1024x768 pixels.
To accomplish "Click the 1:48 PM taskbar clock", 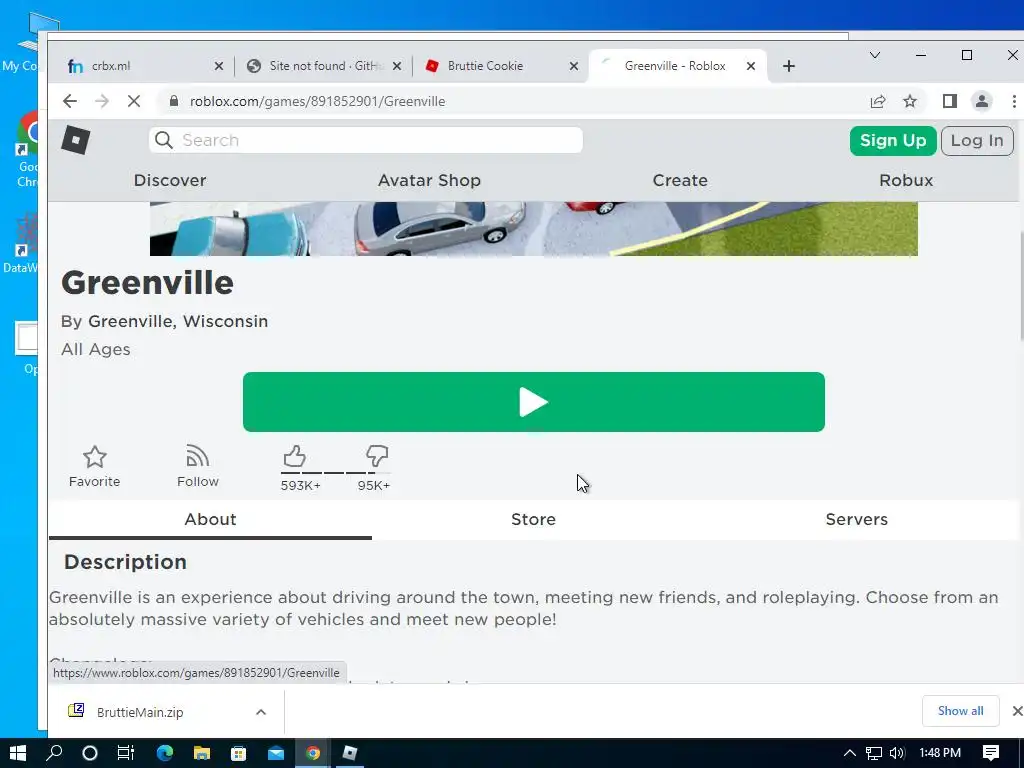I will coord(940,753).
